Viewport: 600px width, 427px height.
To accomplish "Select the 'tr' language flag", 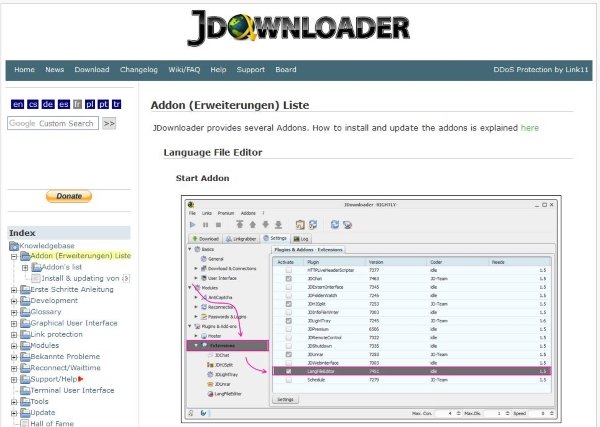I will pos(117,104).
